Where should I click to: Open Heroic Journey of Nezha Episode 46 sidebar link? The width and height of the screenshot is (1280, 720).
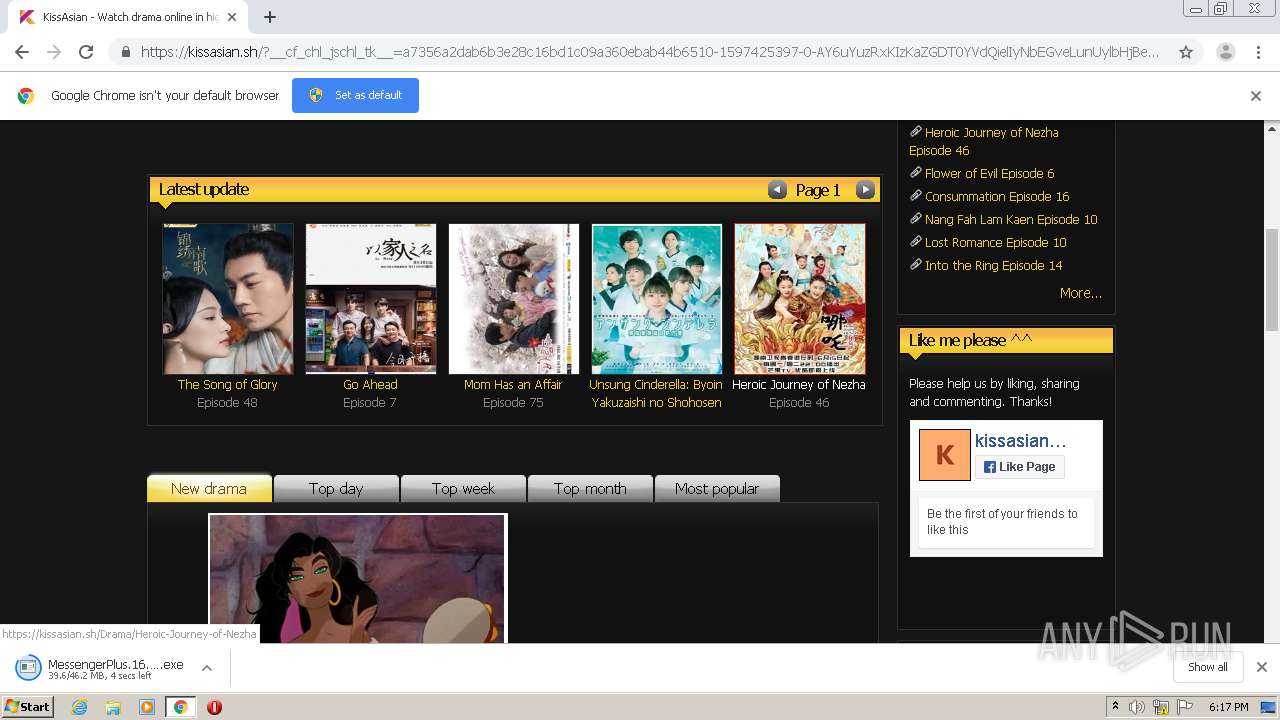[x=983, y=141]
